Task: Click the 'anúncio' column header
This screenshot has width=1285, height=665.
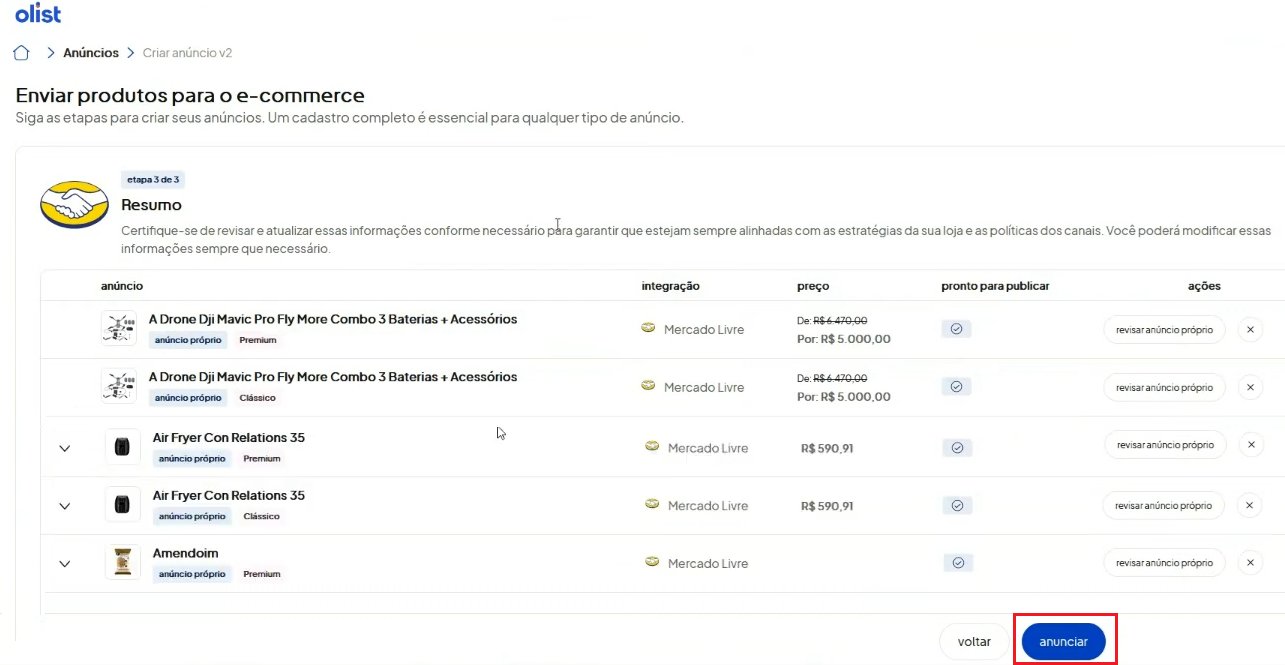Action: coord(122,286)
